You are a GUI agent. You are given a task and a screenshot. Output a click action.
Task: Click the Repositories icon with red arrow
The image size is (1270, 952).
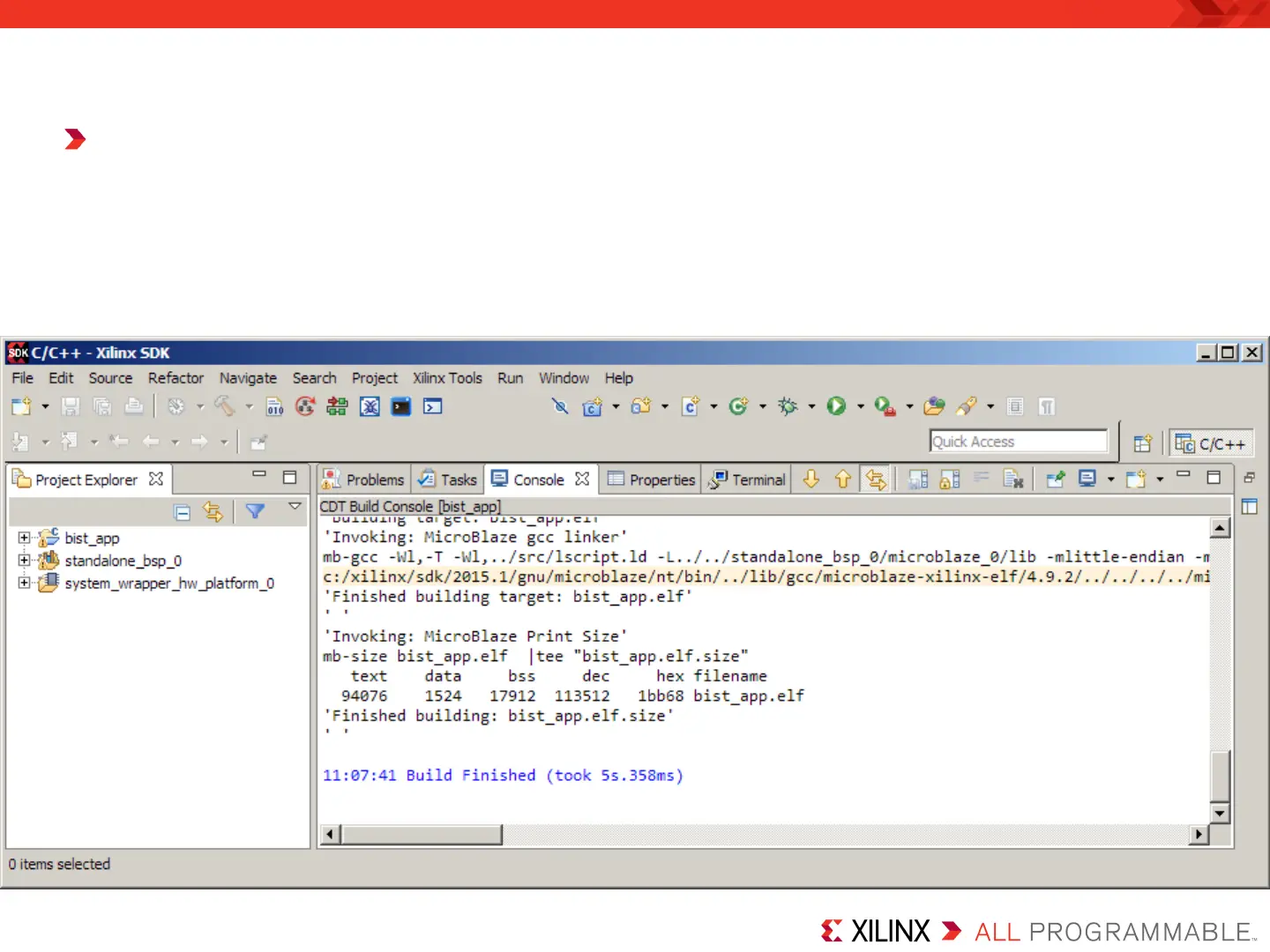pos(305,406)
